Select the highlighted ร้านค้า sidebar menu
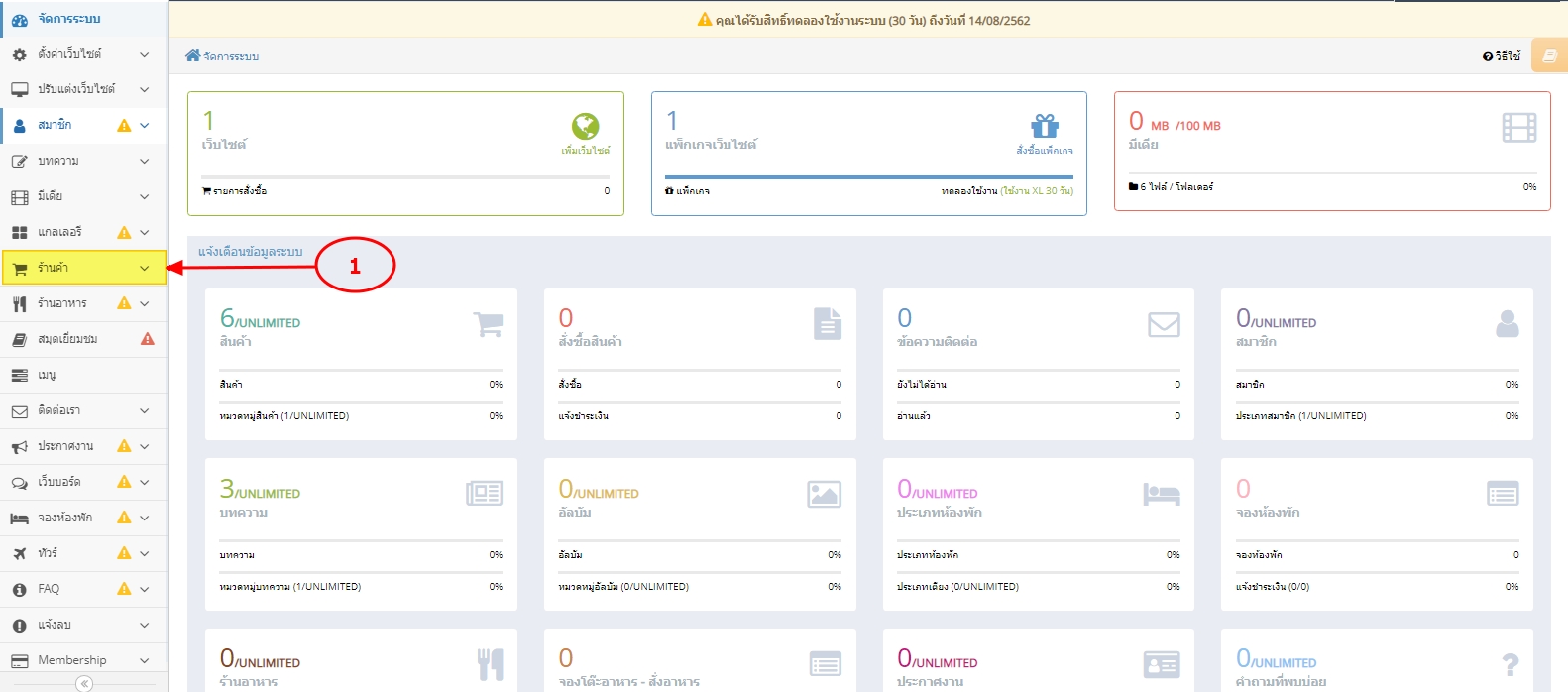 (83, 268)
